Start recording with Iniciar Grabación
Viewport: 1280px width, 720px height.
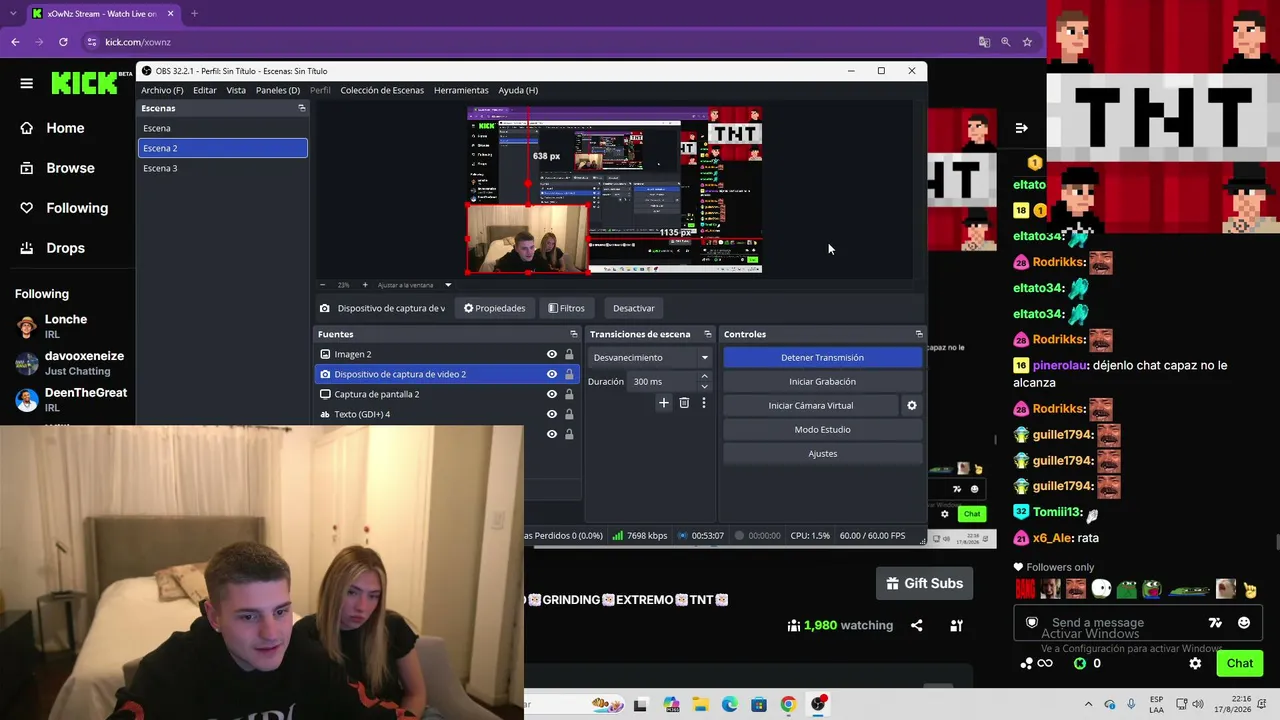[822, 381]
